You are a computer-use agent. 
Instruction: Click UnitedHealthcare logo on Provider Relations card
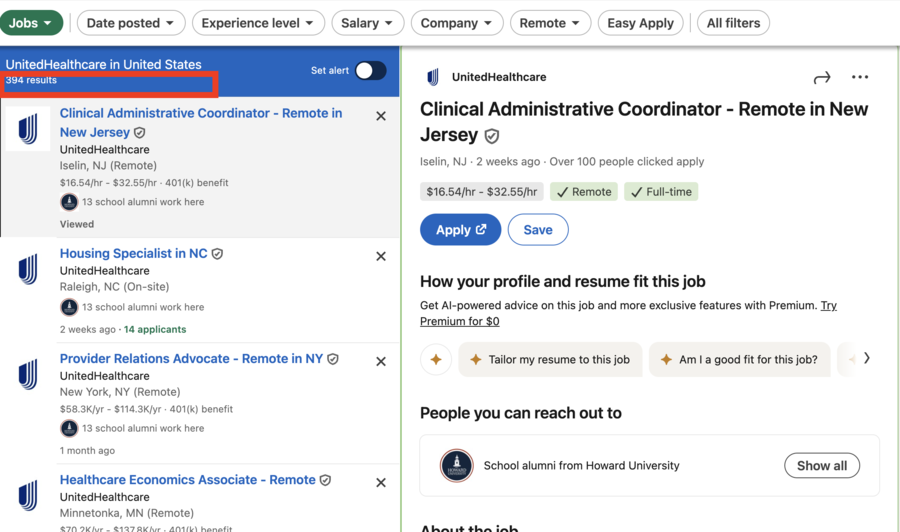pyautogui.click(x=28, y=374)
